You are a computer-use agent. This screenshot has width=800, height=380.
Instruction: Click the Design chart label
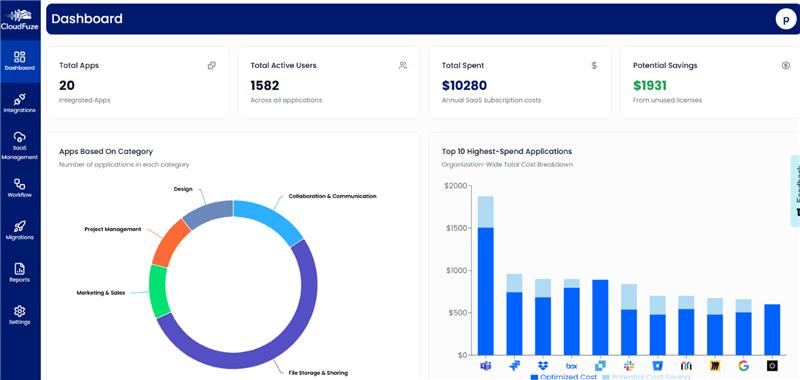183,189
